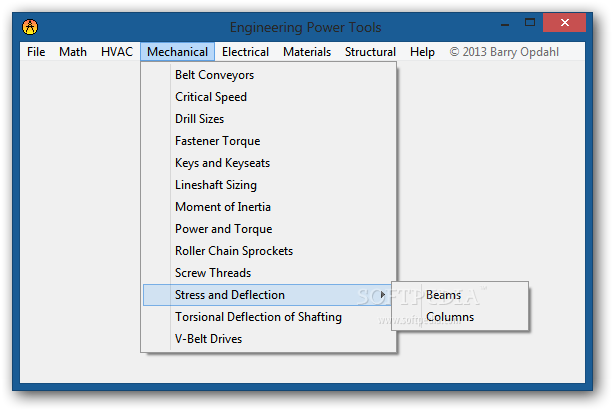Open the File menu
Screen dimensions: 613x411
(x=36, y=52)
